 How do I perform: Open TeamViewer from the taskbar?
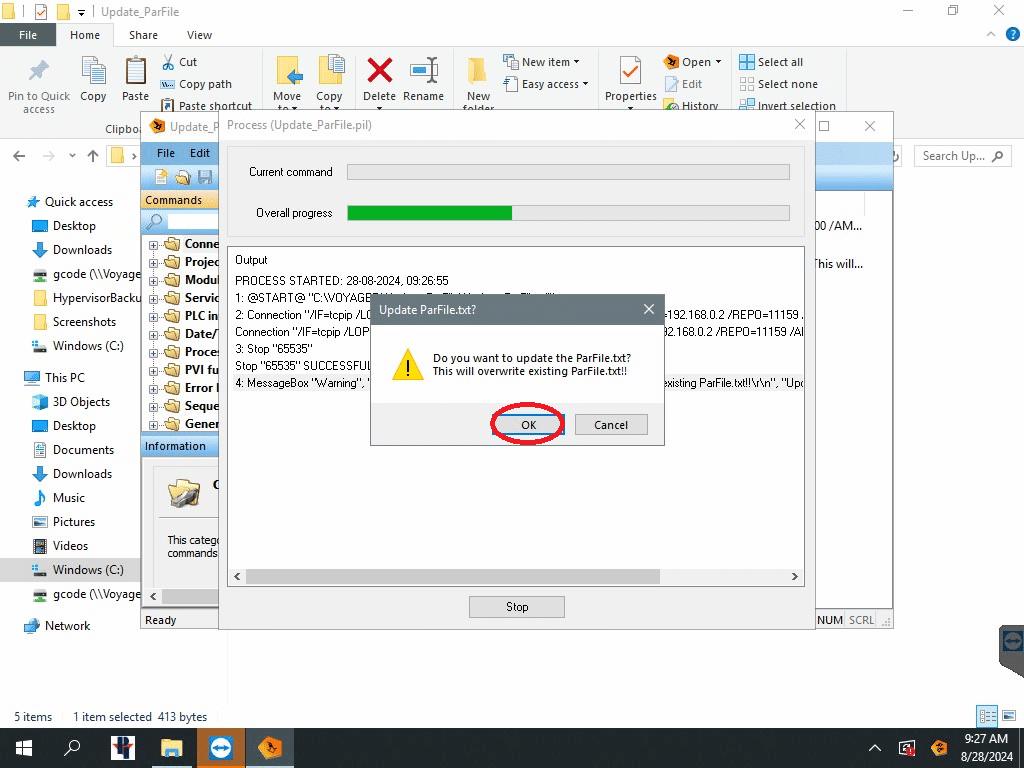(x=220, y=748)
